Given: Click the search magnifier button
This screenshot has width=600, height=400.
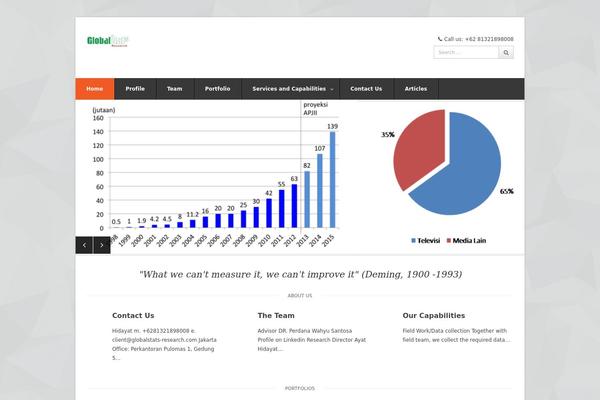Looking at the screenshot, I should click(x=506, y=52).
